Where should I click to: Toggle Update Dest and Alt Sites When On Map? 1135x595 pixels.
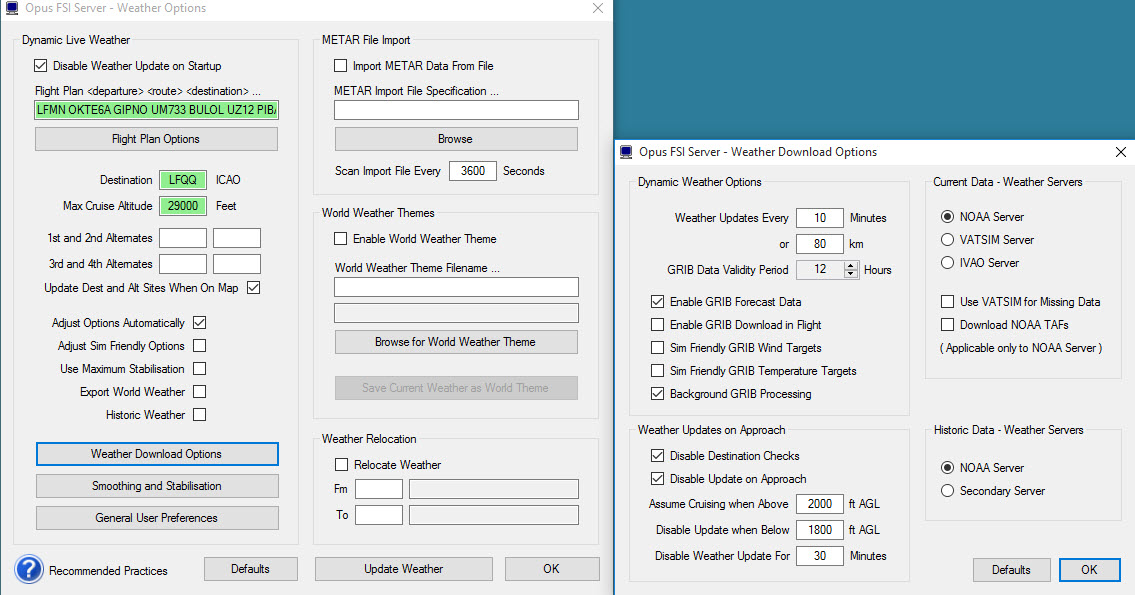253,288
